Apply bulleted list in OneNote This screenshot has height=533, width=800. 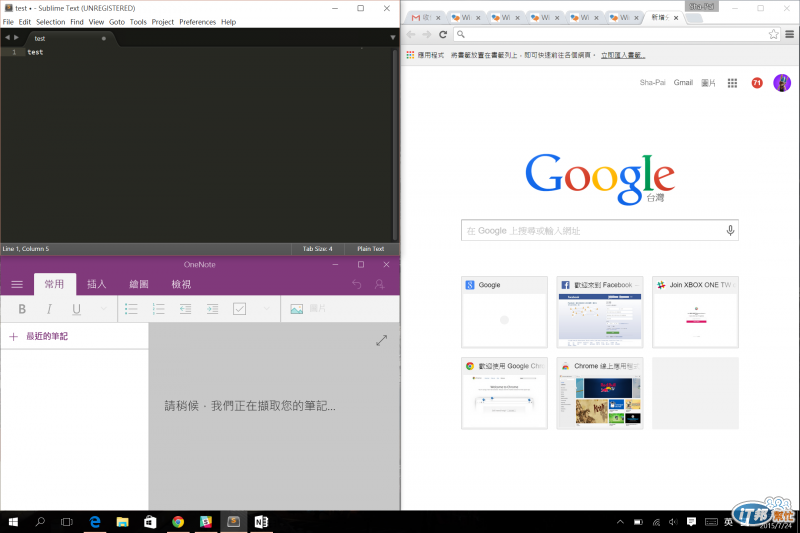(x=131, y=309)
